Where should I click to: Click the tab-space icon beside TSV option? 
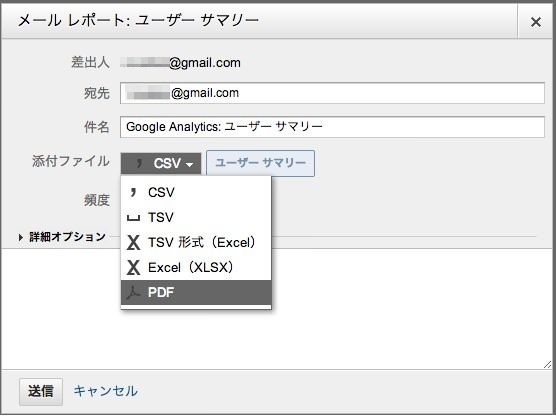click(x=133, y=218)
